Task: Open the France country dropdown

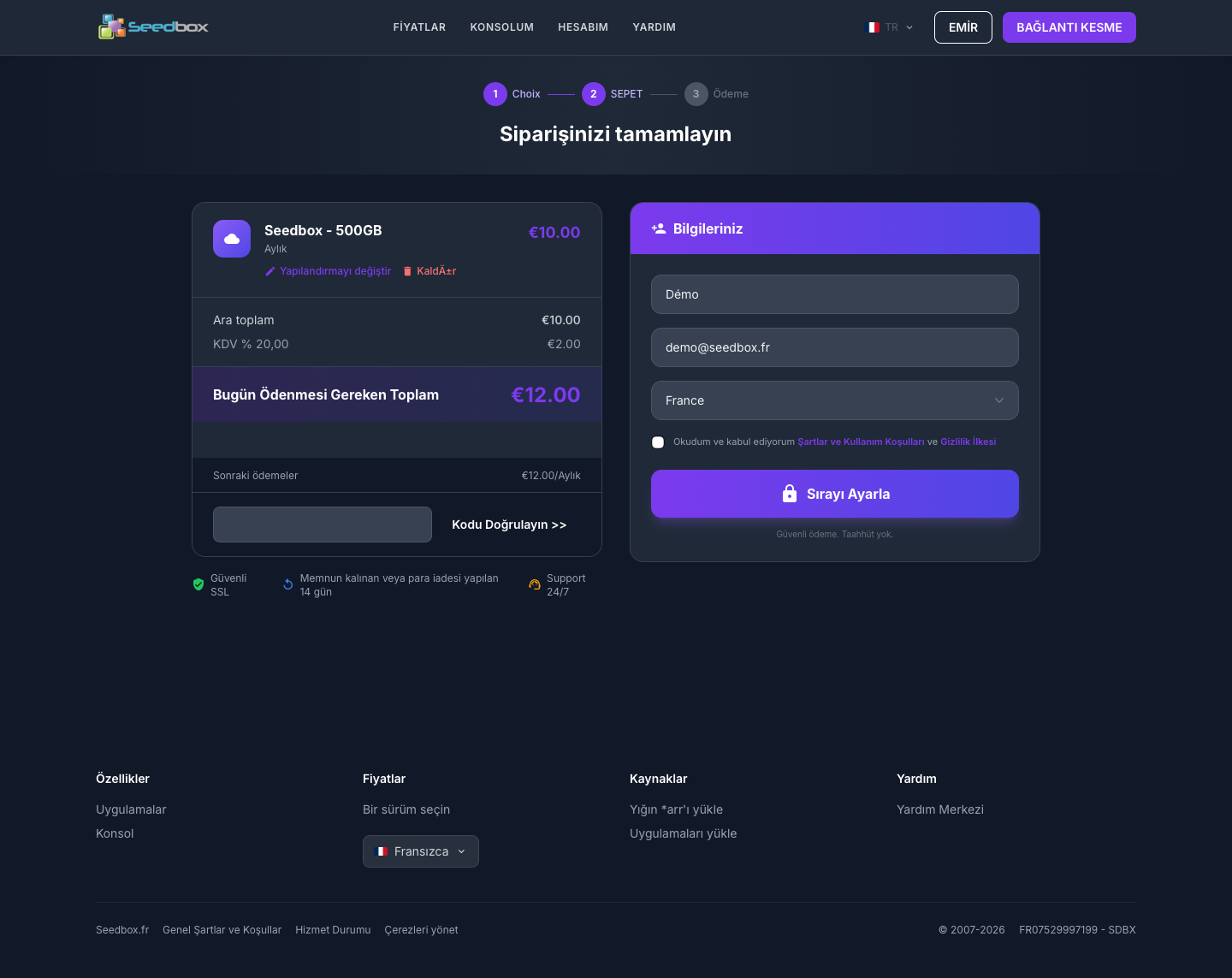Action: (x=835, y=400)
